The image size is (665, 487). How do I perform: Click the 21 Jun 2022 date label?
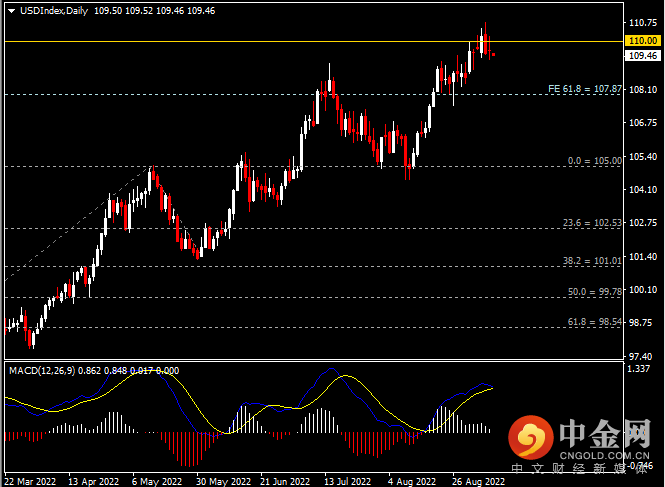[285, 481]
